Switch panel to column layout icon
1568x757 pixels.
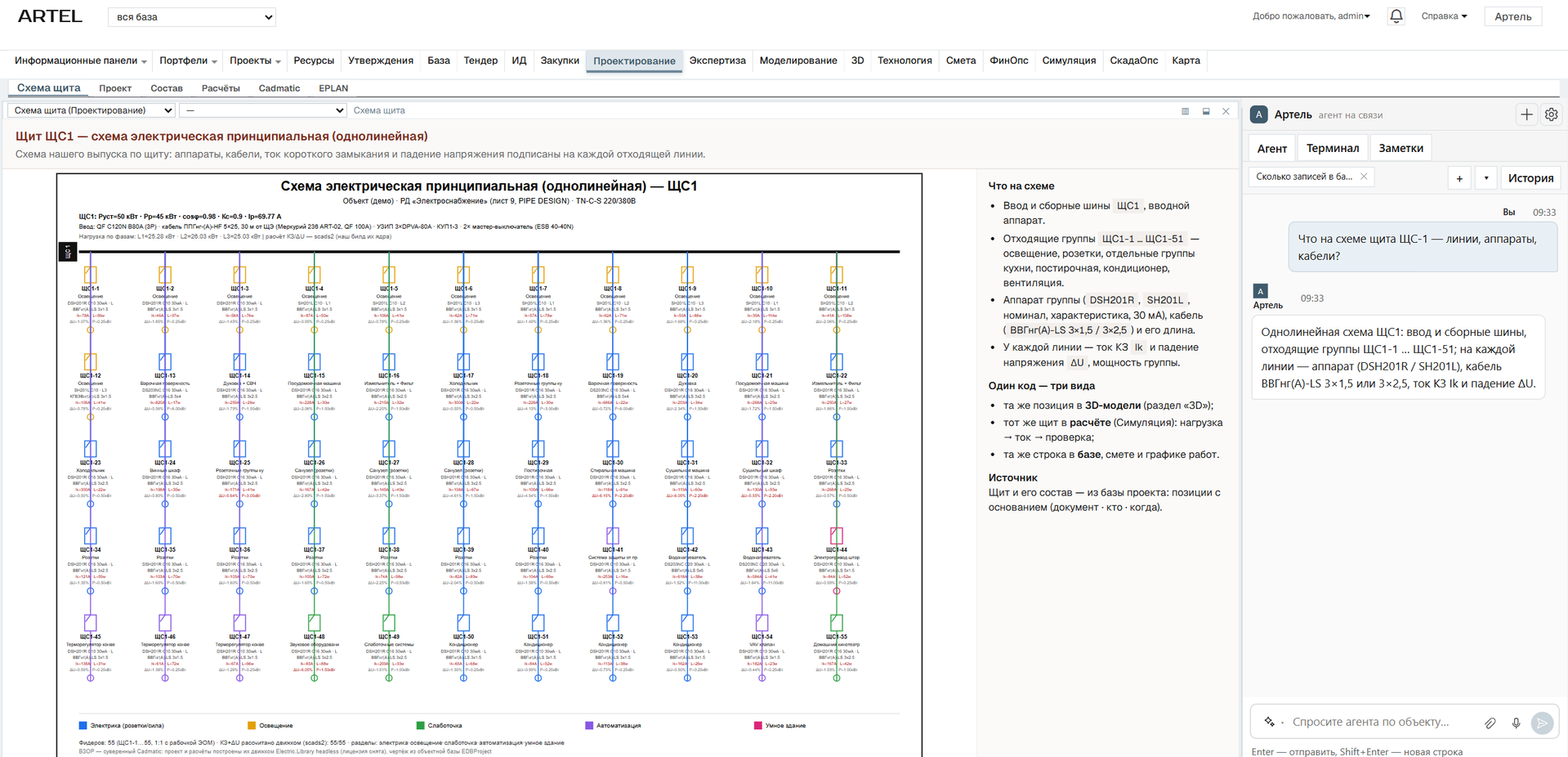click(1186, 111)
